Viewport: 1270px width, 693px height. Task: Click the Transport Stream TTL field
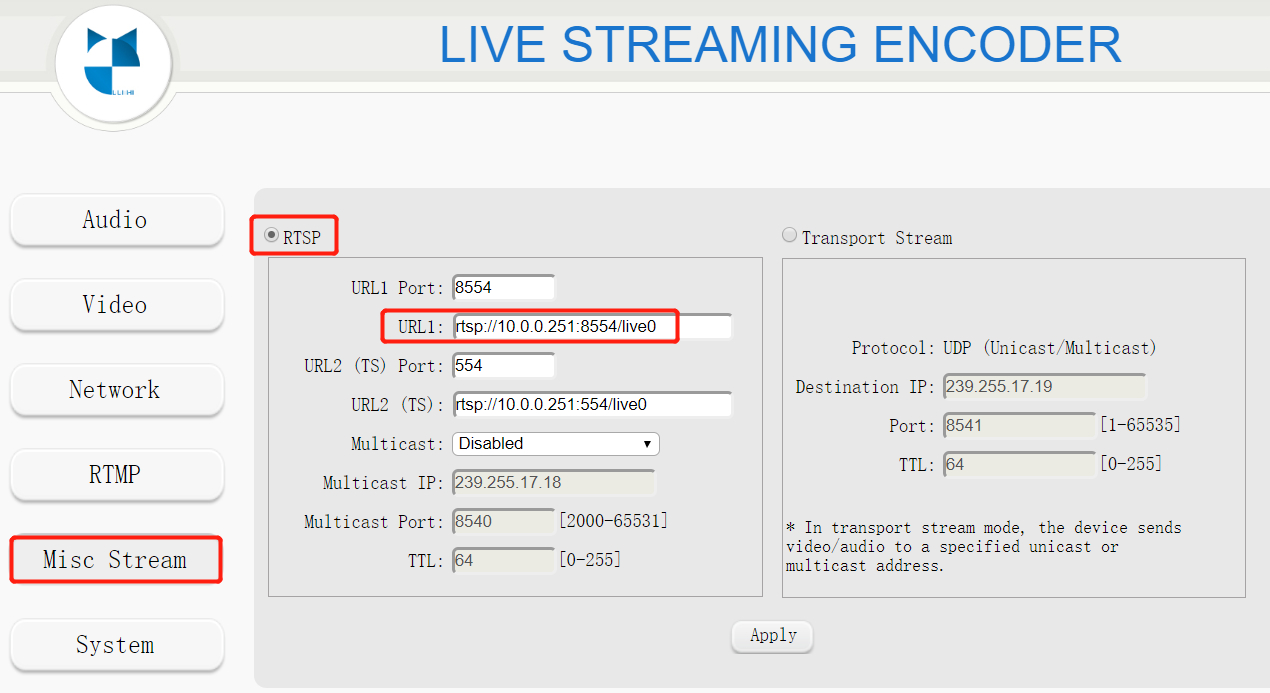(x=1019, y=464)
